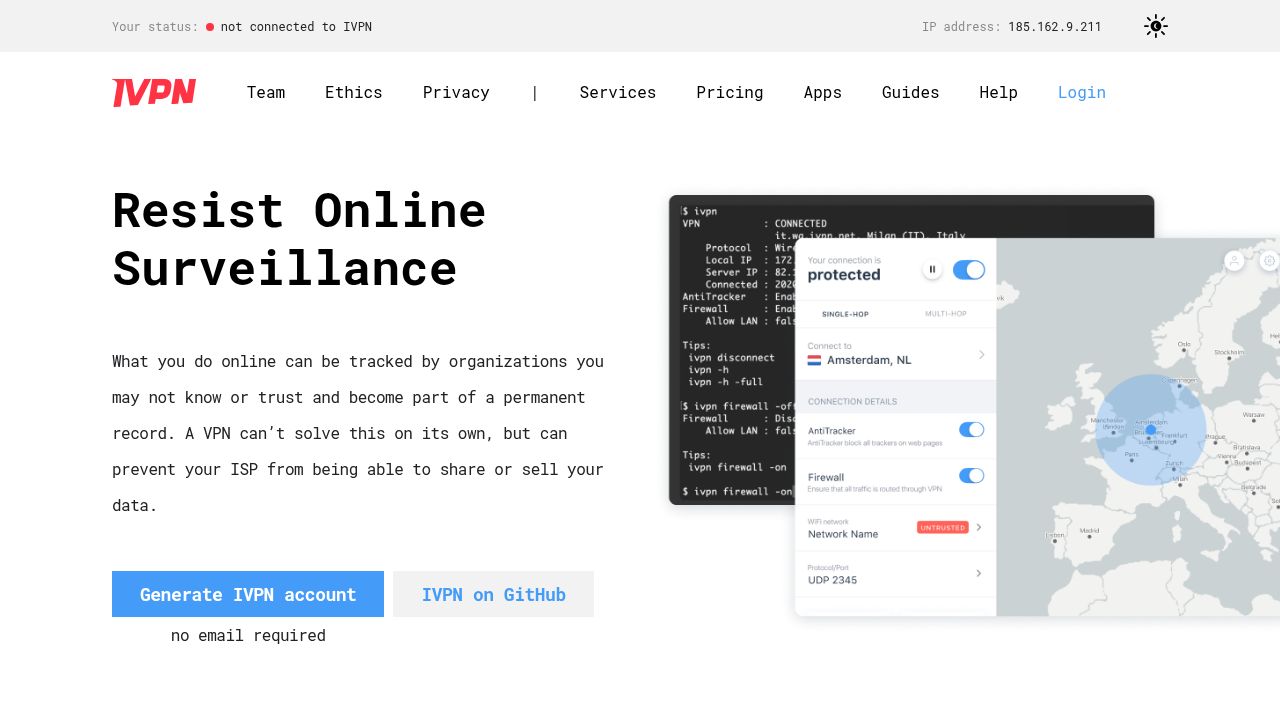
Task: Toggle the AntiTracker switch
Action: coord(972,429)
